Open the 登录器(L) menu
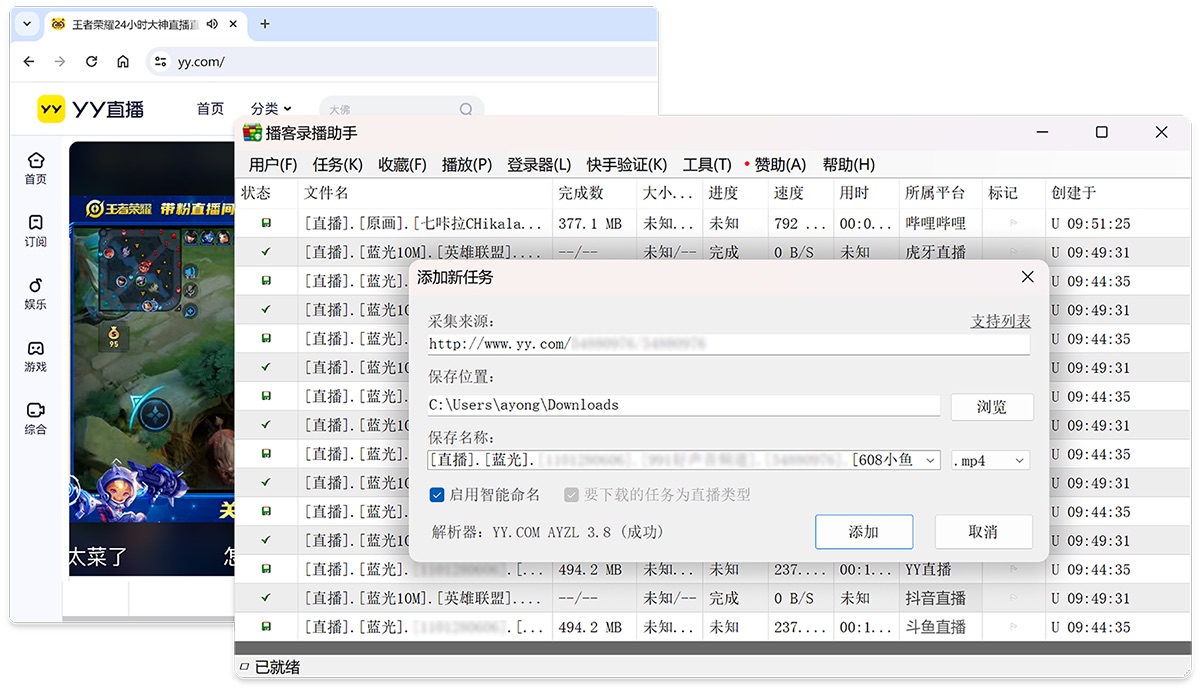 pyautogui.click(x=539, y=165)
